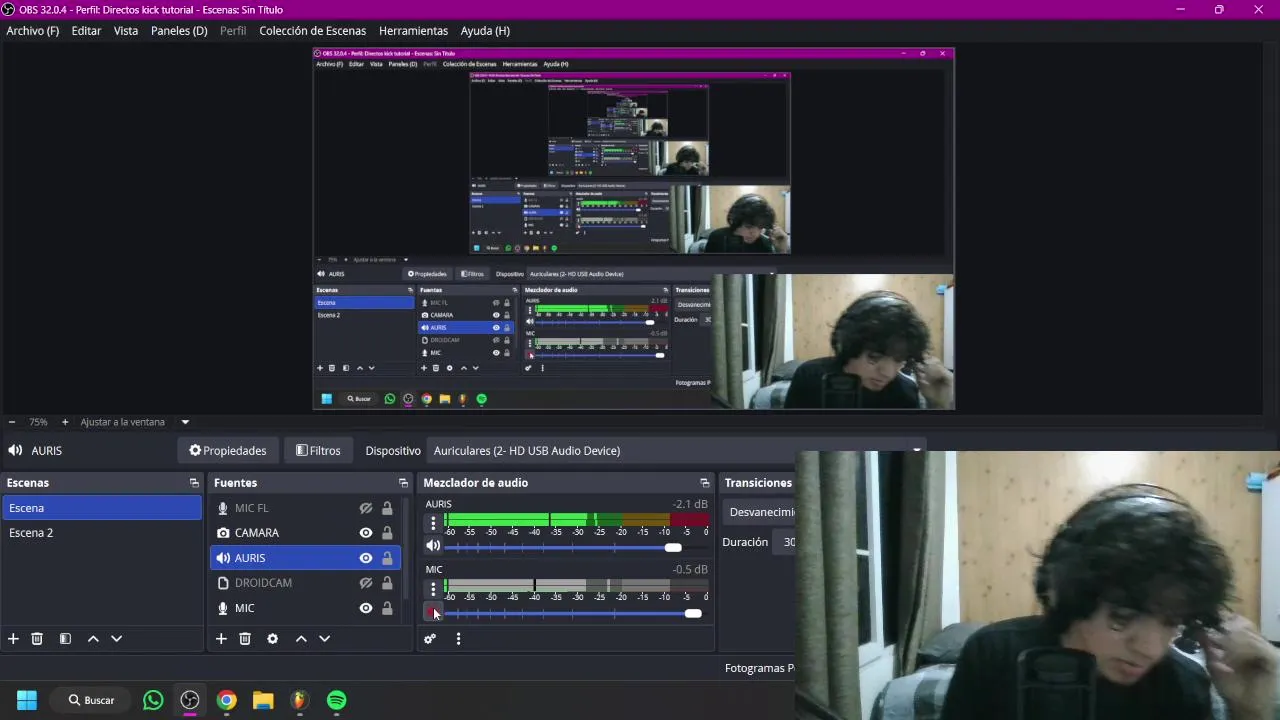Open Archivo menu
Screen dimensions: 1280x720
33,31
